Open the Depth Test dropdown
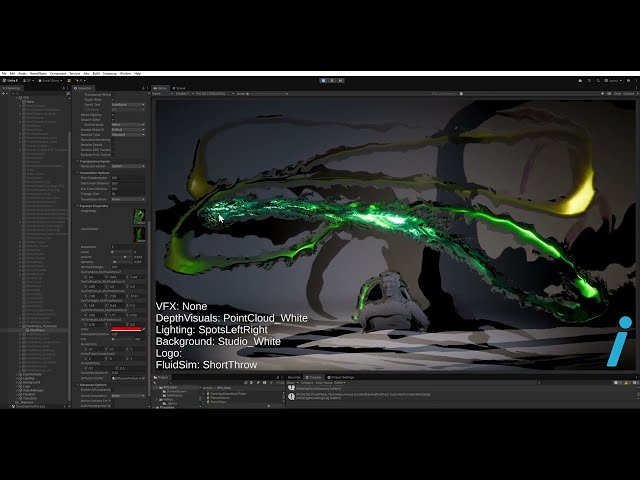This screenshot has height=480, width=640. [x=128, y=104]
